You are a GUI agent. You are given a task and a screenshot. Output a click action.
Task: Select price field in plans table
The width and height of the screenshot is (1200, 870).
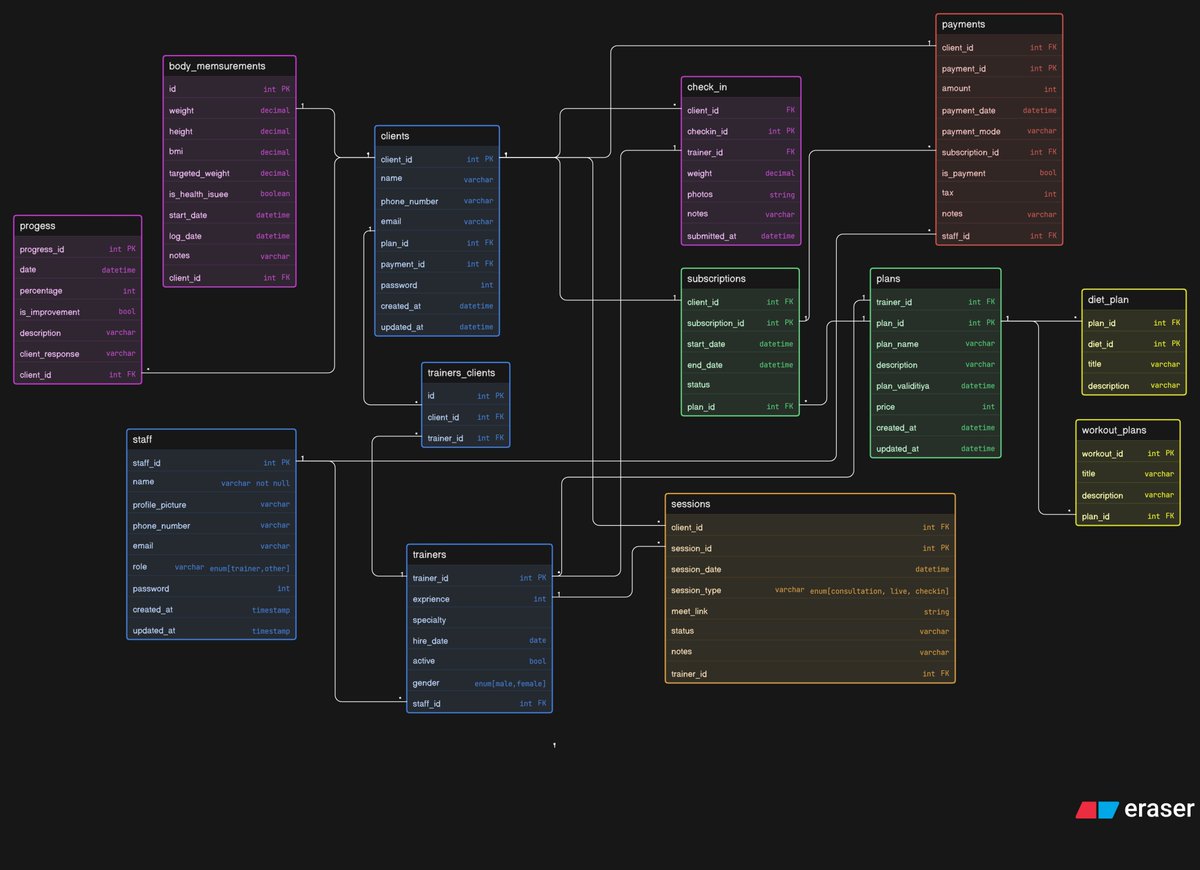coord(935,407)
